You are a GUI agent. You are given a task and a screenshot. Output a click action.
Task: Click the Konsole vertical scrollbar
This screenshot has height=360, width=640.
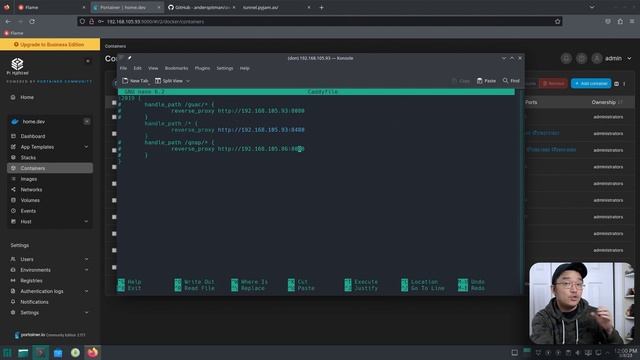click(x=521, y=191)
